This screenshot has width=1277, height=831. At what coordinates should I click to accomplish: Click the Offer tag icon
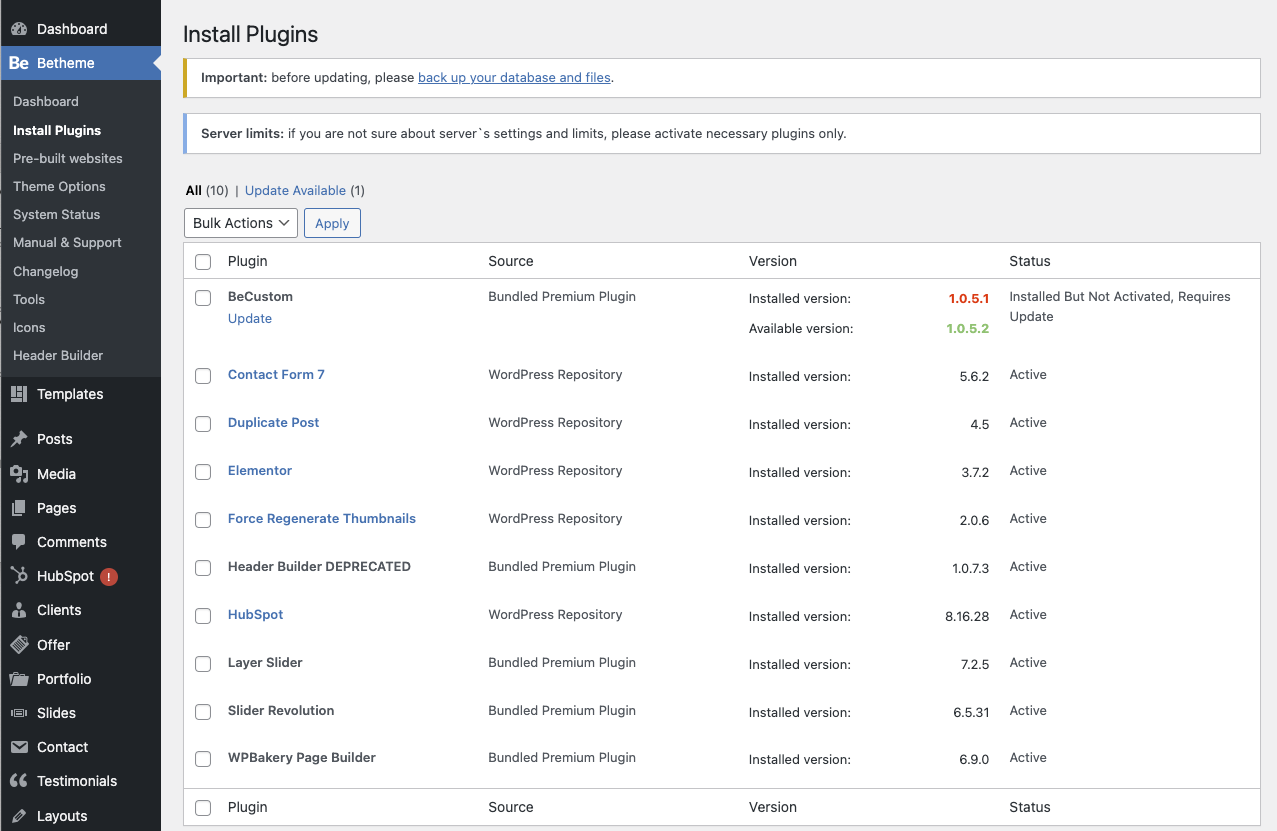(19, 645)
